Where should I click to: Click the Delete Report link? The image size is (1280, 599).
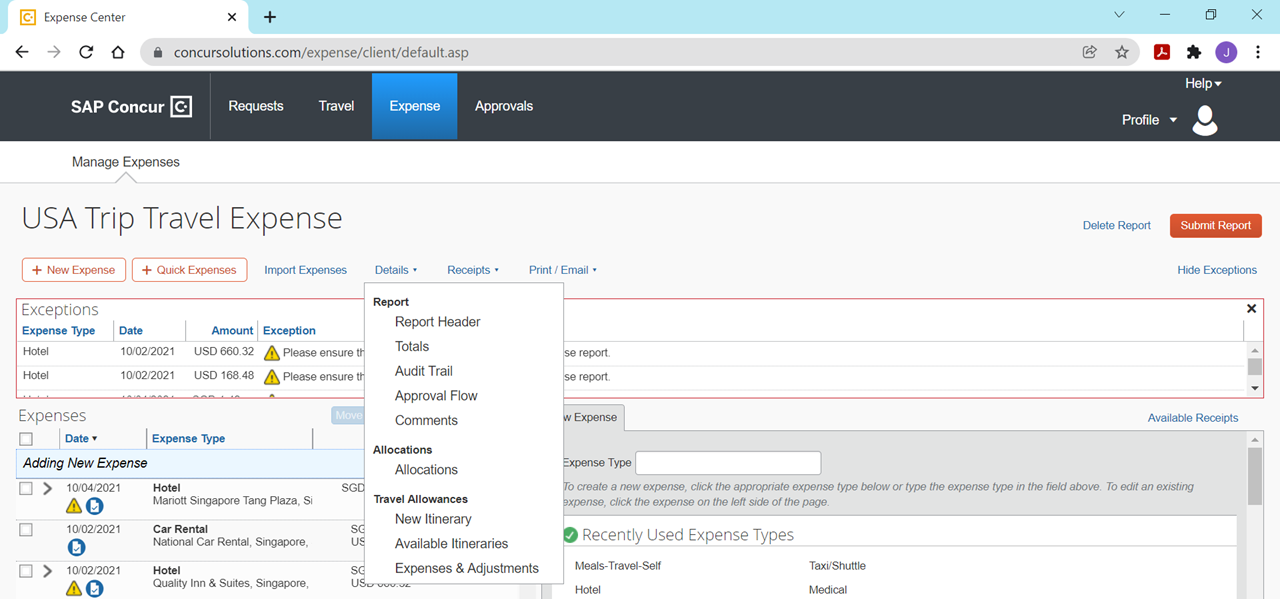point(1117,226)
